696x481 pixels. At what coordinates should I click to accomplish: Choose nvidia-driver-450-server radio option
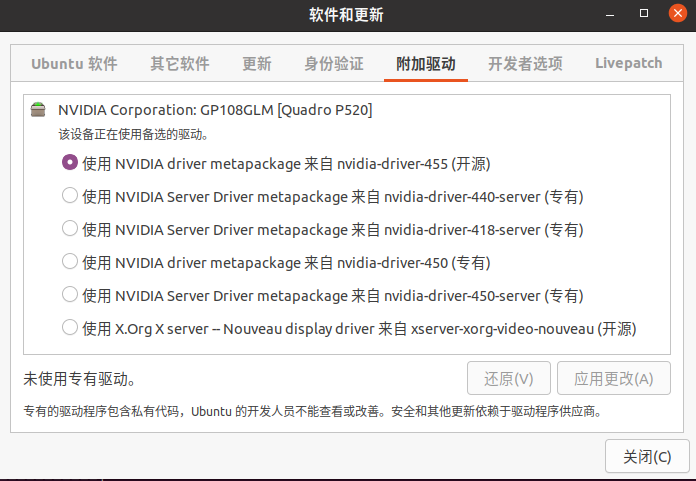pos(70,294)
